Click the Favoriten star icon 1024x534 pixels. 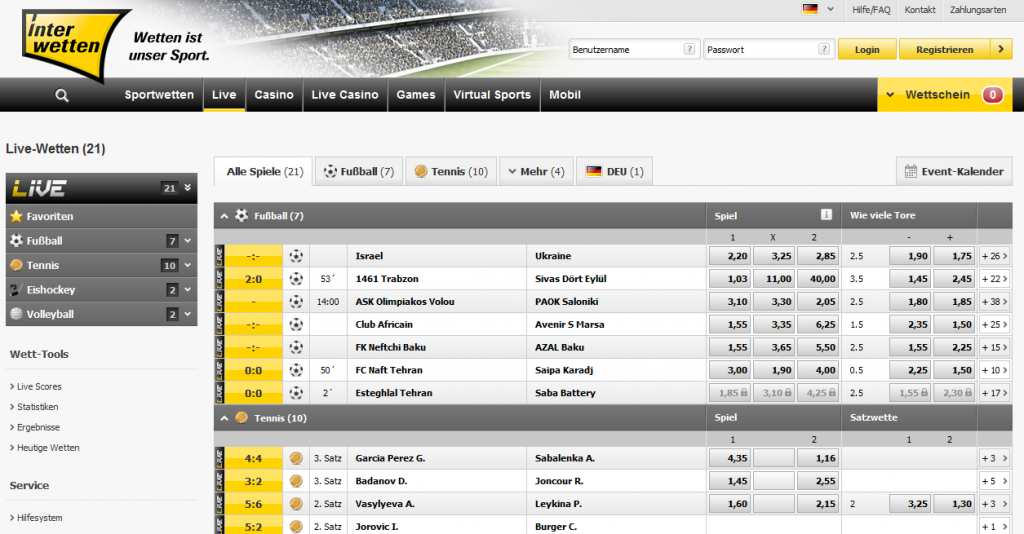16,216
